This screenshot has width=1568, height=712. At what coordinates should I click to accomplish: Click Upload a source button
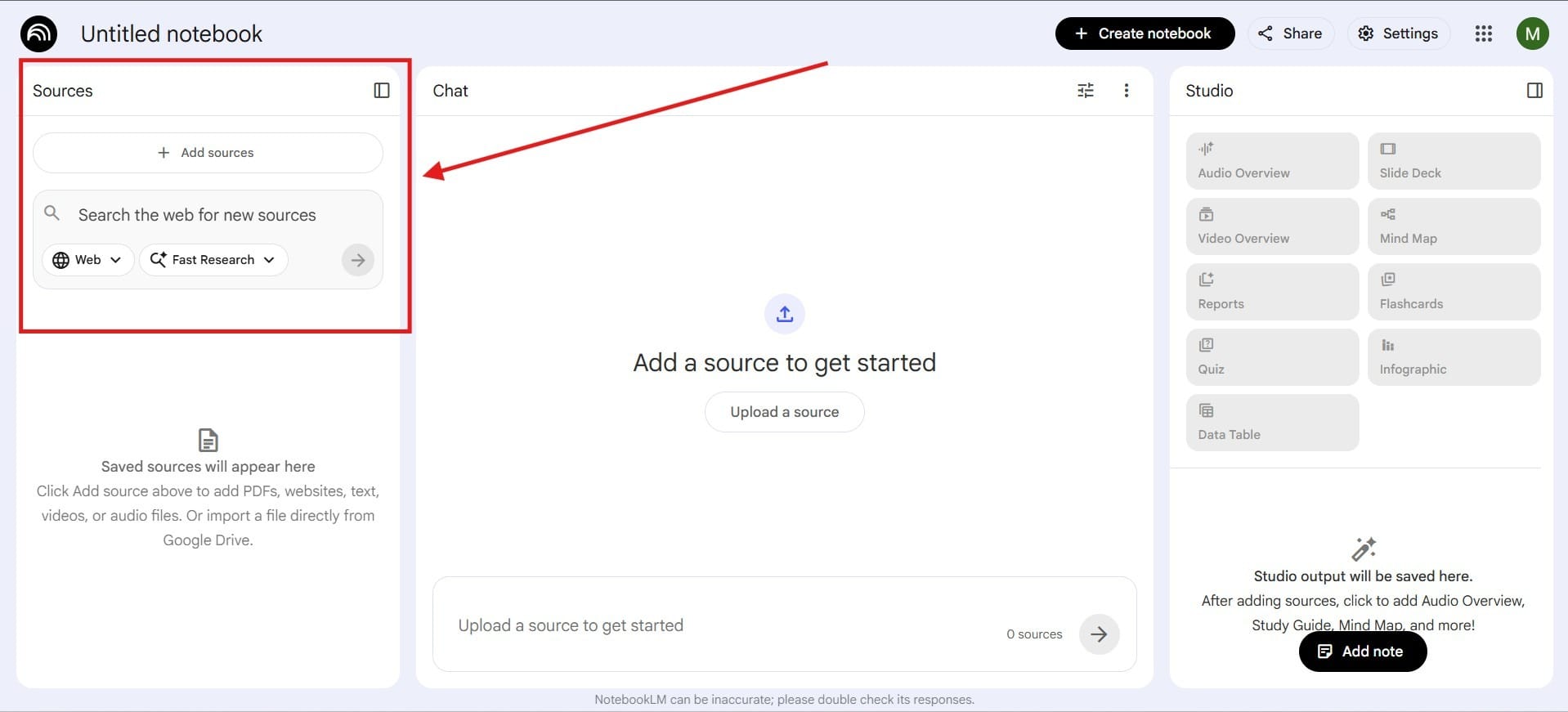[785, 412]
